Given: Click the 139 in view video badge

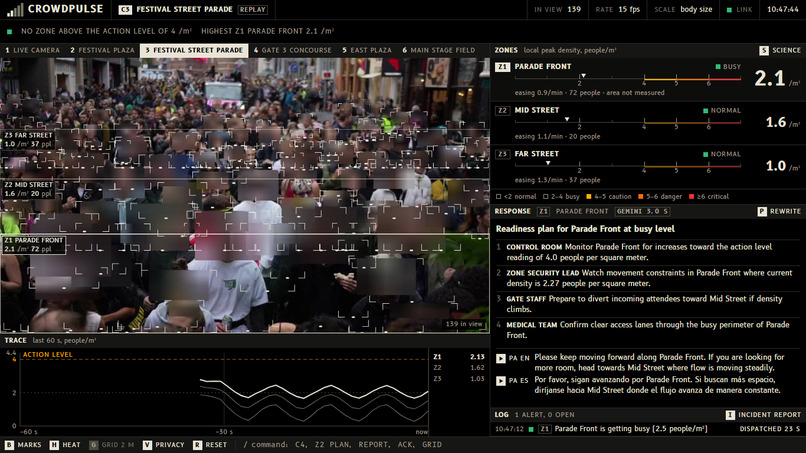Looking at the screenshot, I should (x=464, y=324).
